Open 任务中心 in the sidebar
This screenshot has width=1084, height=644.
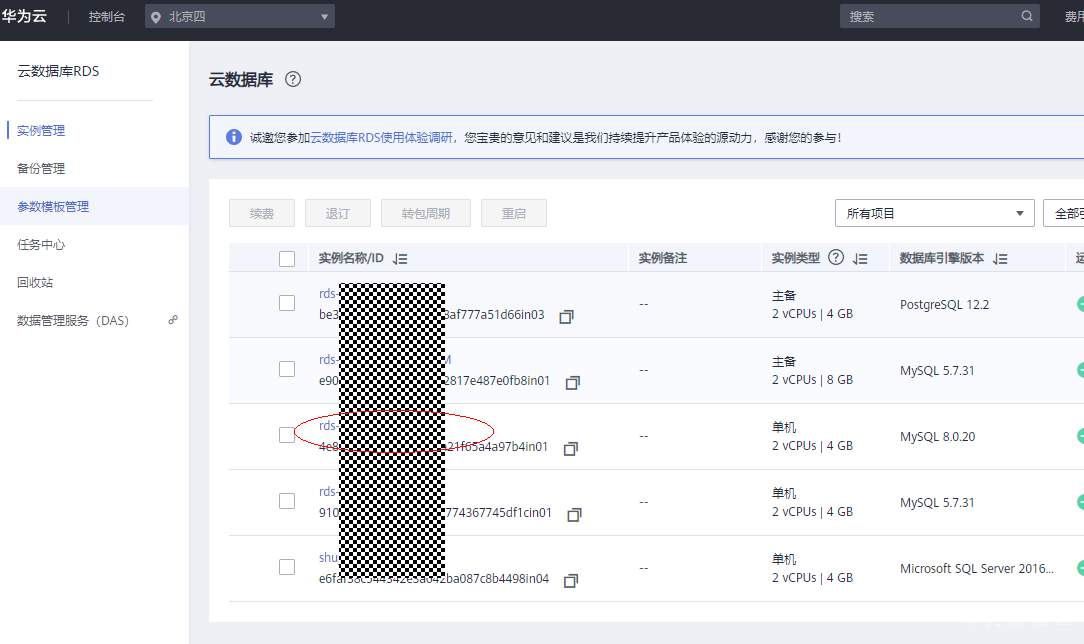(41, 245)
